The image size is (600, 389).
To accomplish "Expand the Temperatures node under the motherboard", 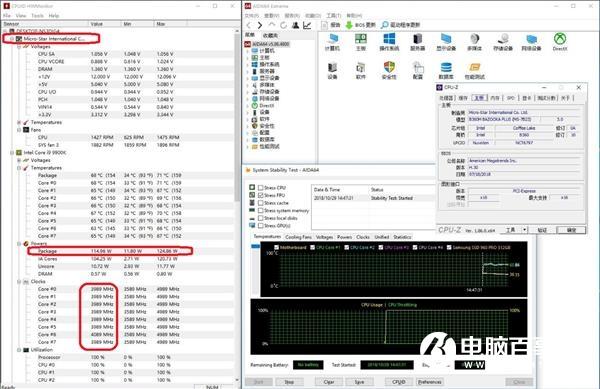I will (x=19, y=122).
